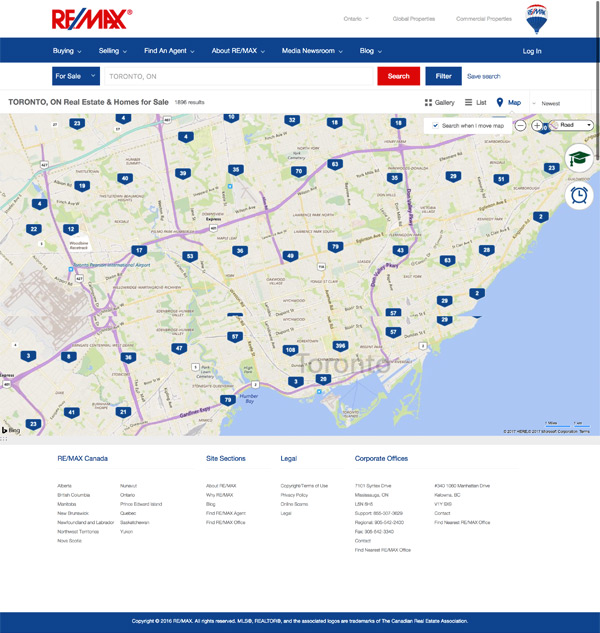Switch to Map view
The width and height of the screenshot is (600, 633).
[509, 103]
